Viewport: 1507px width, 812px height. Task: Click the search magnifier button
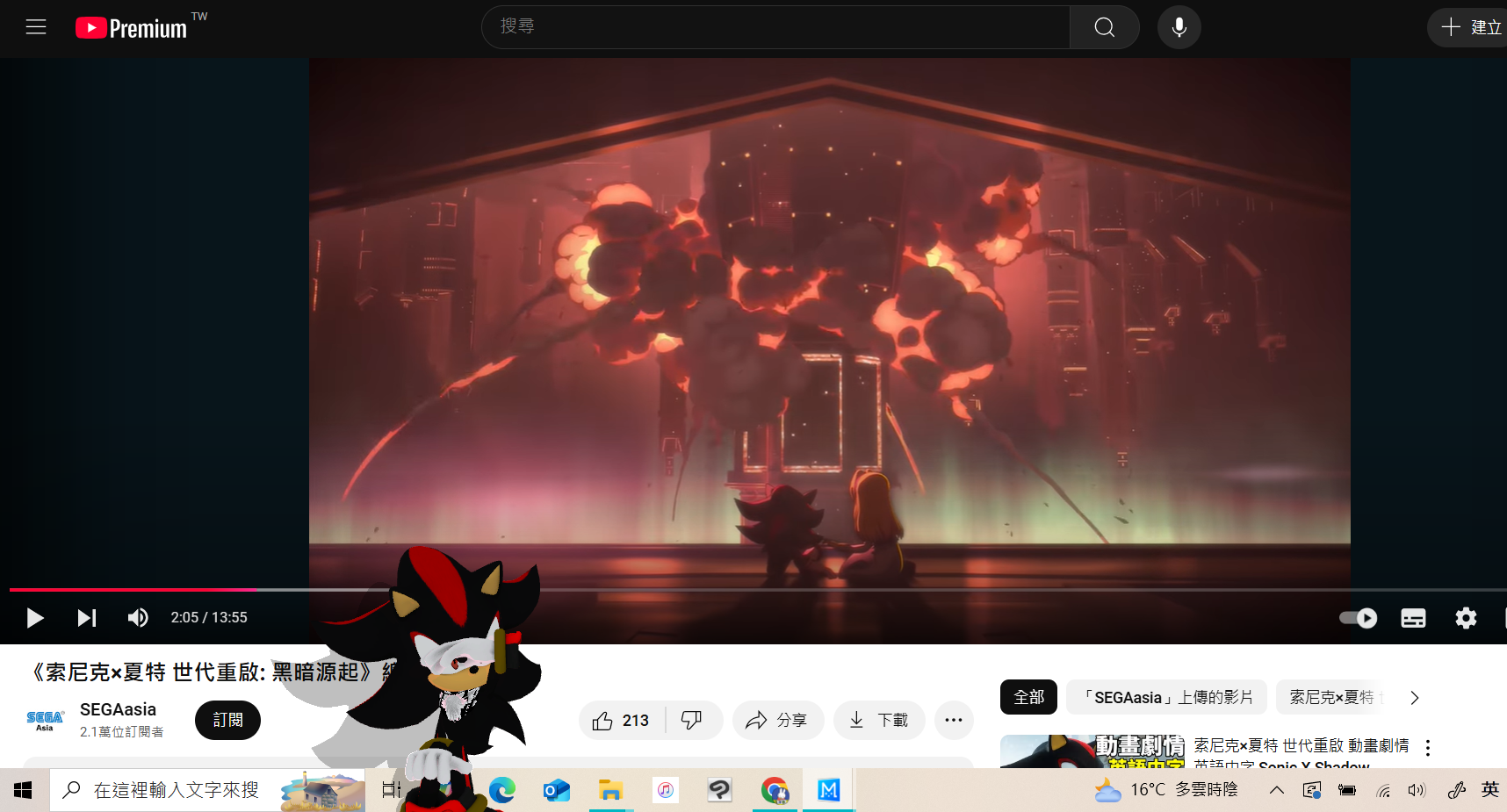[x=1104, y=27]
